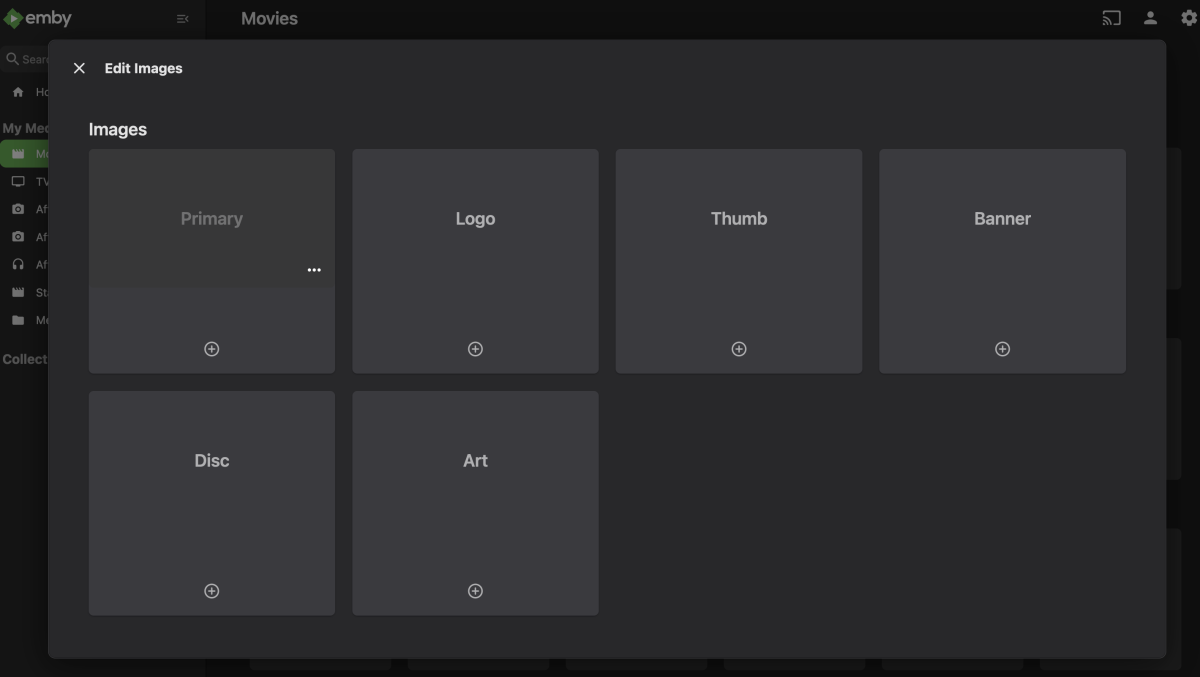Select the highlighted Movies library in sidebar
Viewport: 1200px width, 677px height.
(19, 153)
